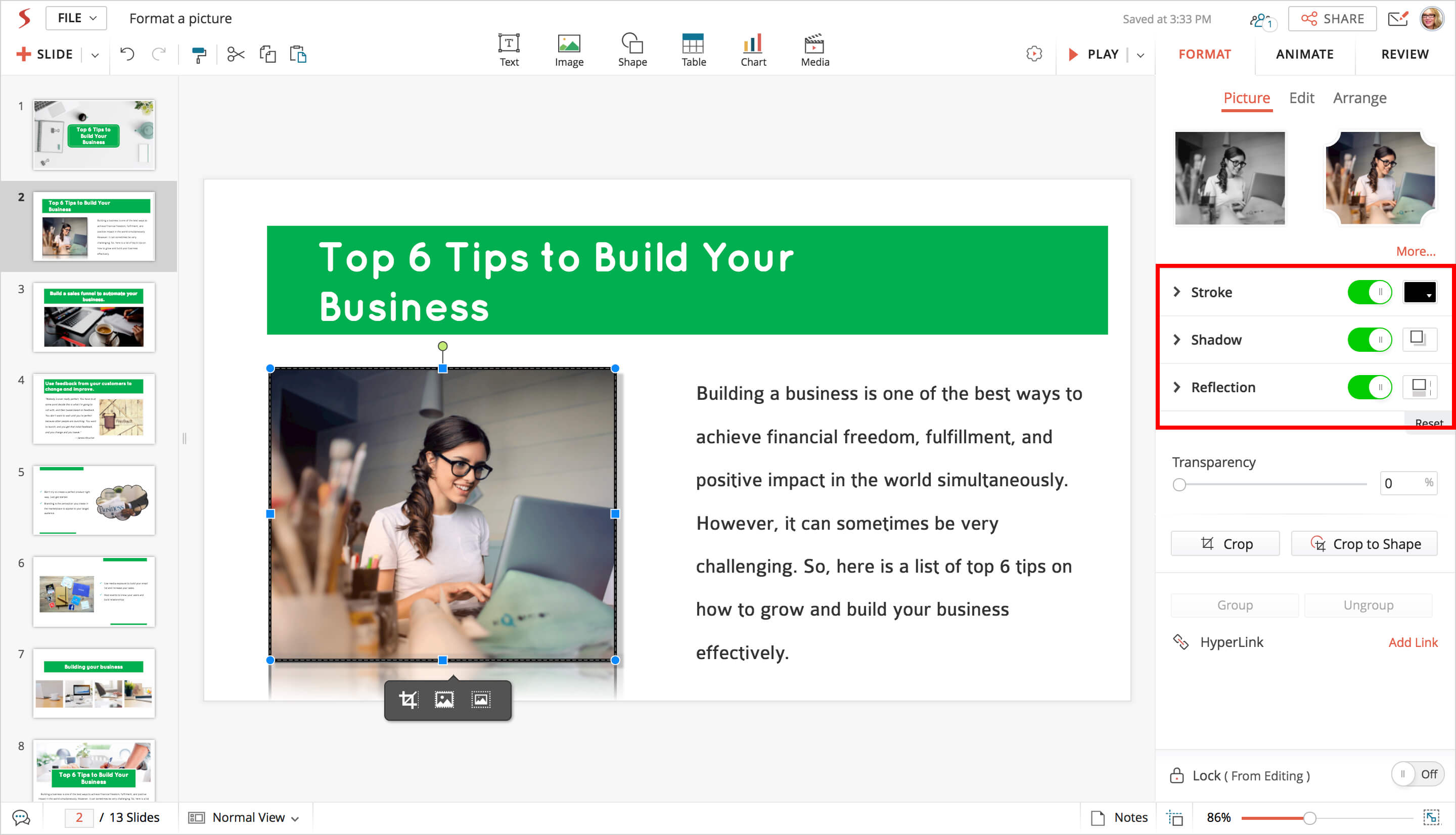Image resolution: width=1456 pixels, height=835 pixels.
Task: Open the black Stroke color swatch
Action: click(x=1419, y=292)
